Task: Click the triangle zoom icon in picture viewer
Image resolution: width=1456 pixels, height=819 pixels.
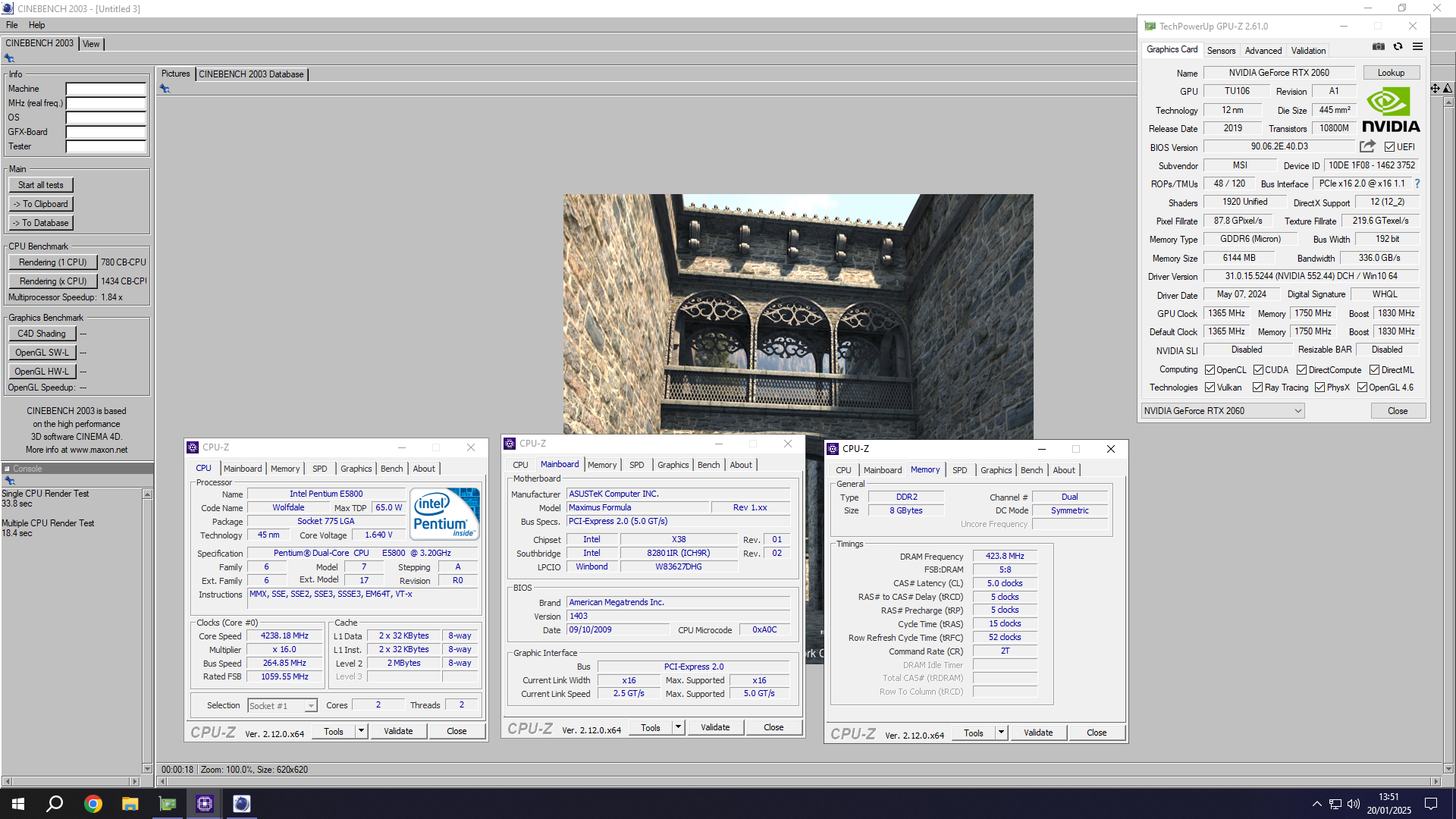Action: (x=1448, y=89)
